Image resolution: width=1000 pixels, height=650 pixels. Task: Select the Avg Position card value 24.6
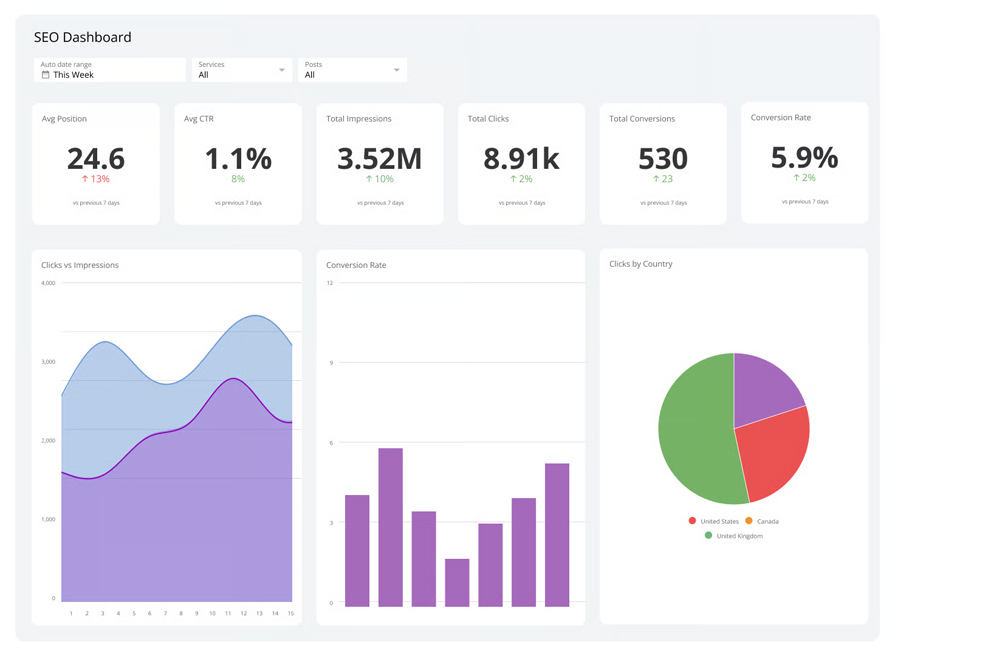96,158
